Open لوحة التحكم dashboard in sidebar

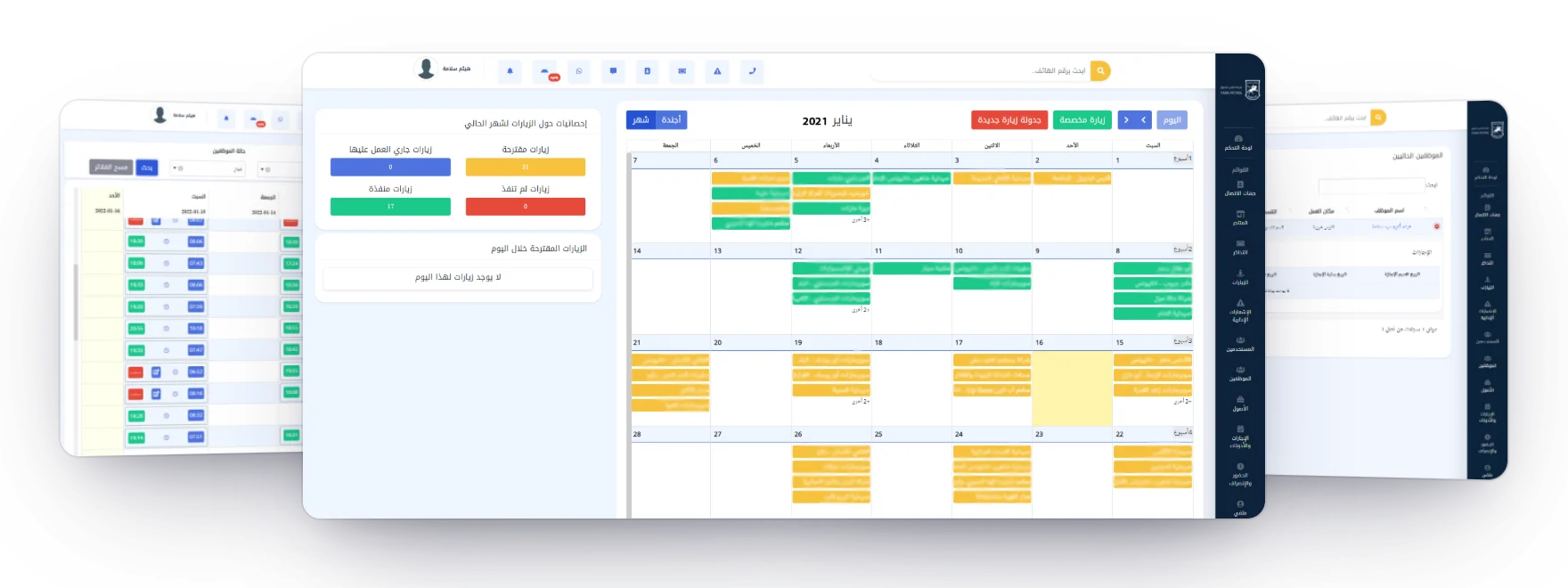pyautogui.click(x=1239, y=143)
